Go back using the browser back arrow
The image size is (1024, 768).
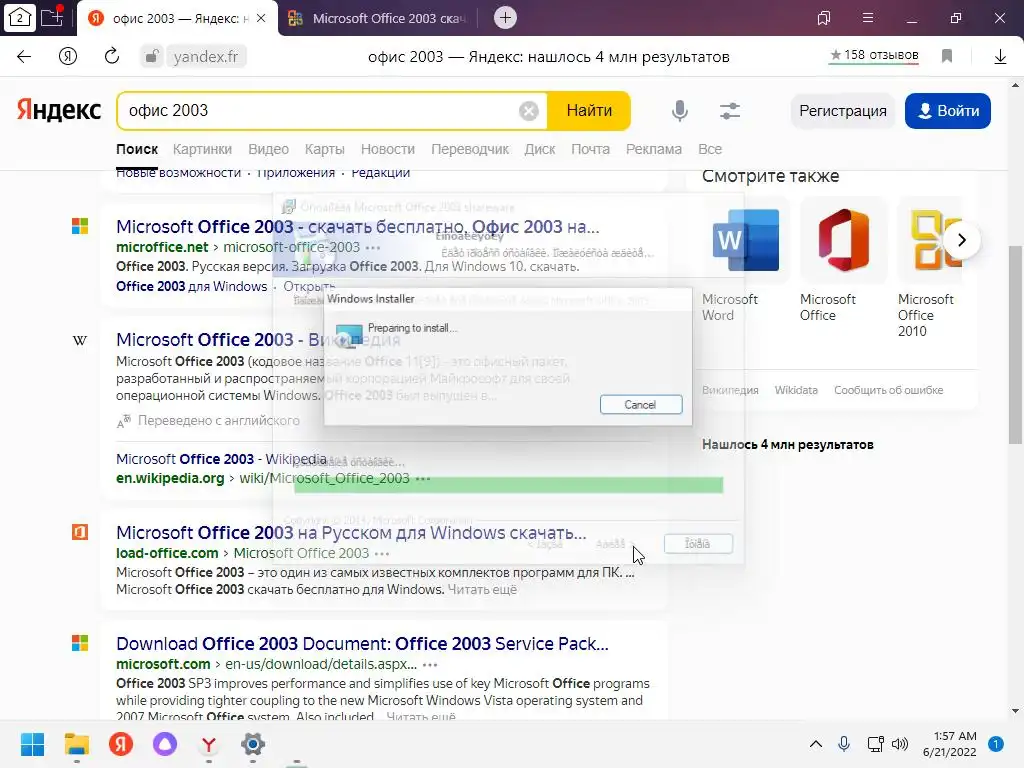click(24, 57)
